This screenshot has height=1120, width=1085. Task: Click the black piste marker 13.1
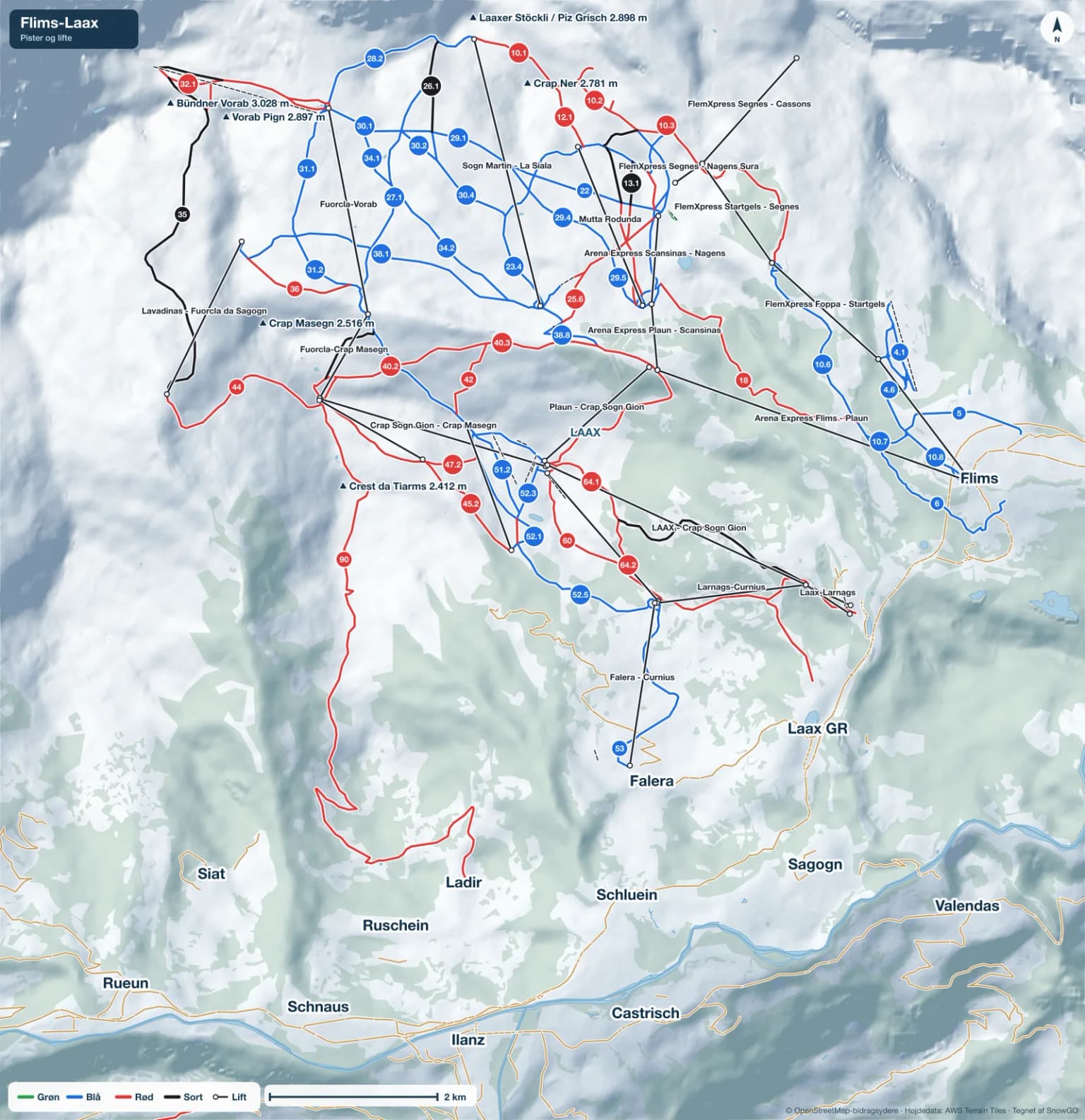click(x=631, y=183)
